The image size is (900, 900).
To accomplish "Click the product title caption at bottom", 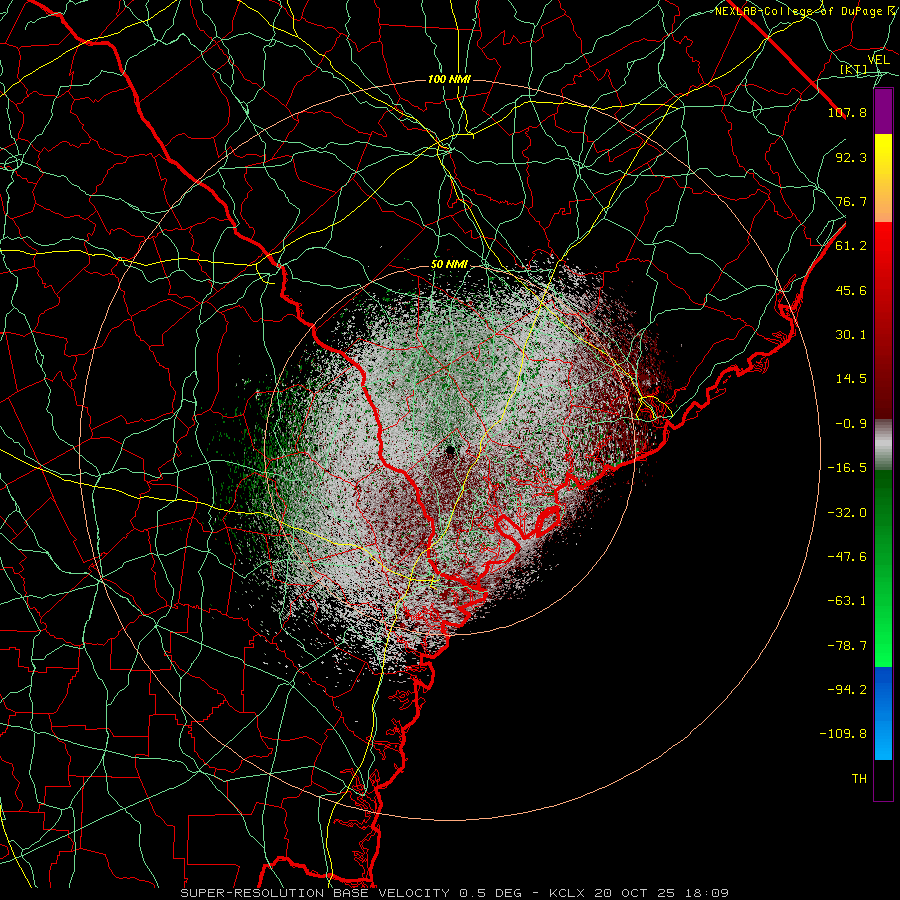I will 455,893.
